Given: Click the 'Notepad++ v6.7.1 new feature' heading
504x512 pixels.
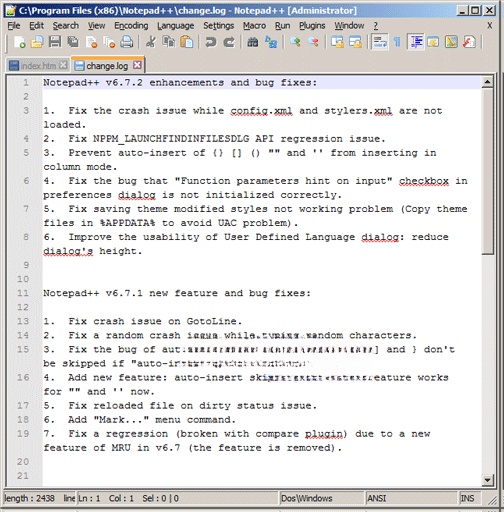Looking at the screenshot, I should coord(177,293).
